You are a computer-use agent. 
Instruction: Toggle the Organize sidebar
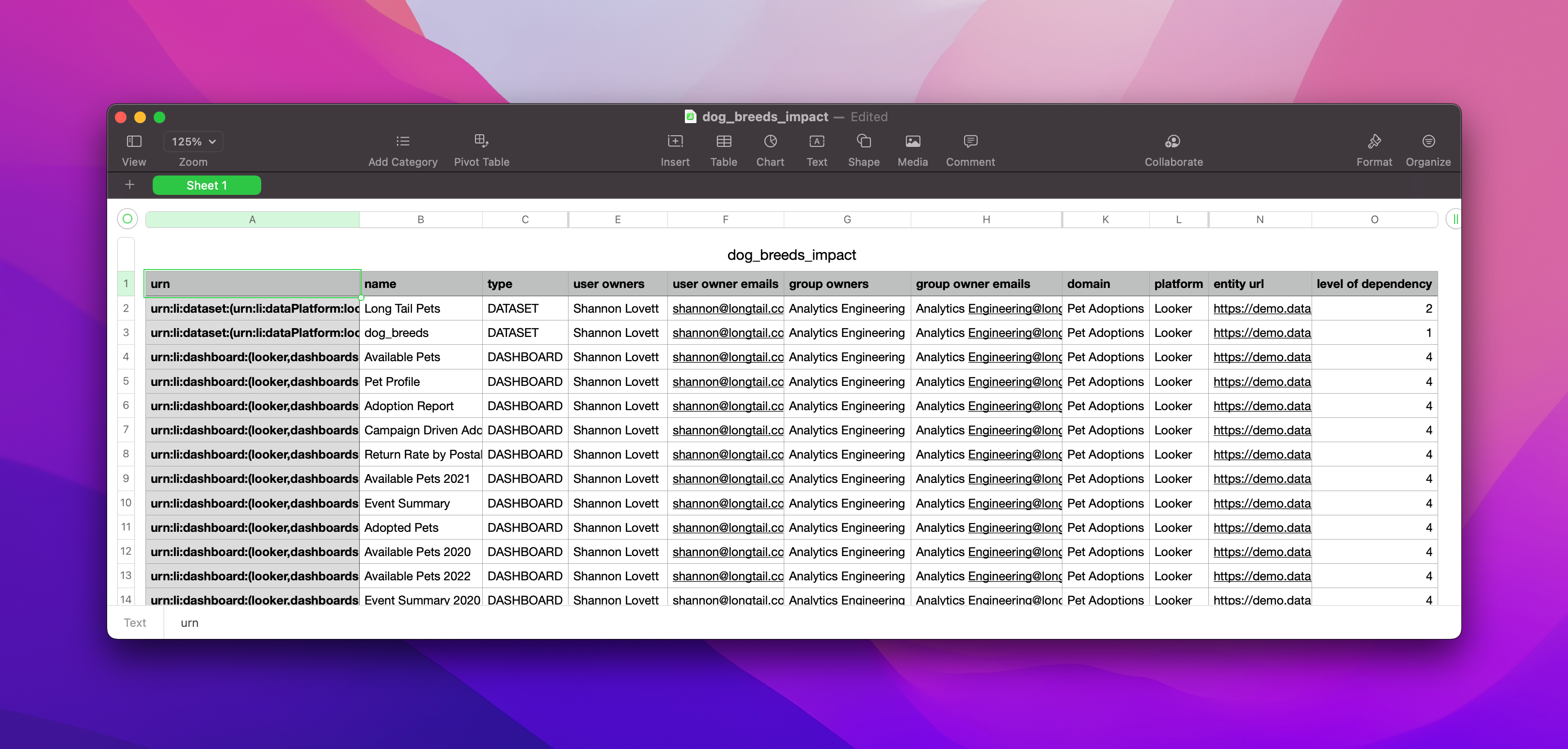[1428, 141]
